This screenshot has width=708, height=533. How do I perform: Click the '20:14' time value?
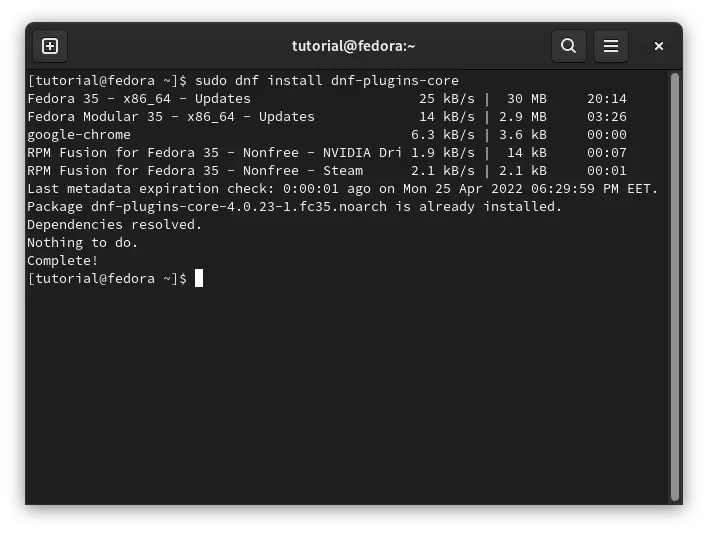[607, 99]
